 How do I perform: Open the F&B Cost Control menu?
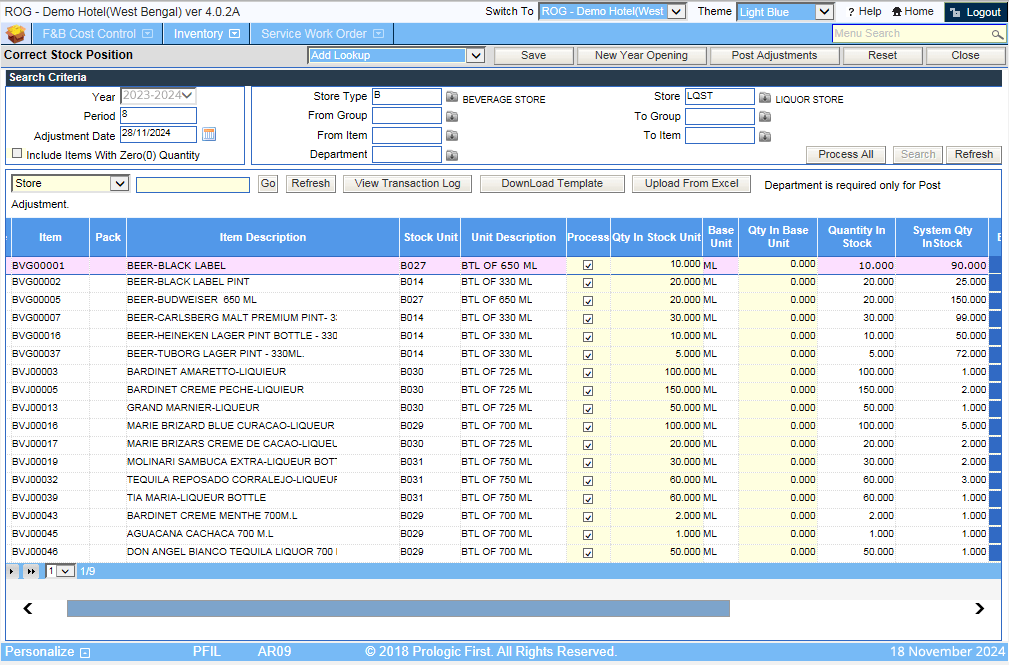97,33
